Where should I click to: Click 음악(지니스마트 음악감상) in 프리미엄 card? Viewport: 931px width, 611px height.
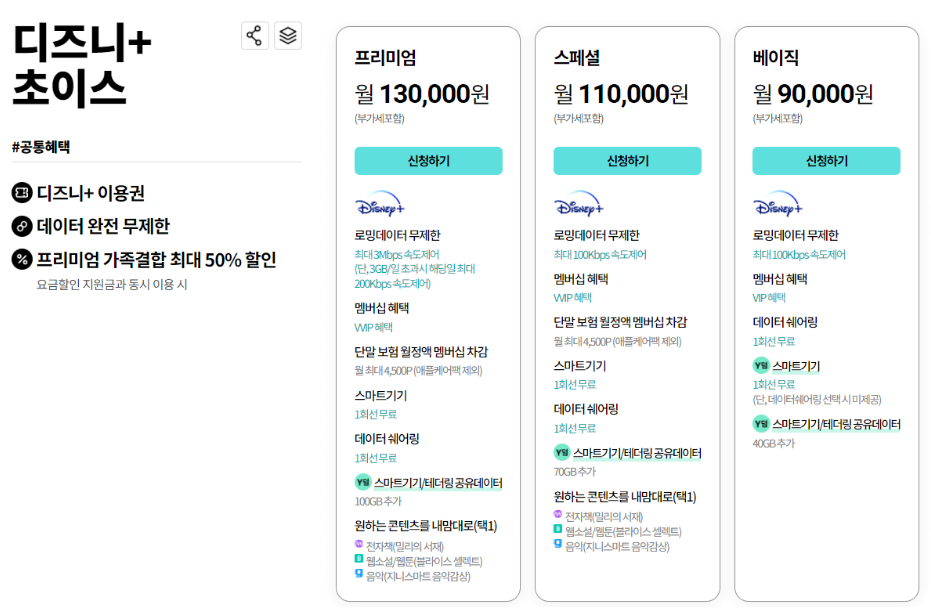tap(418, 576)
